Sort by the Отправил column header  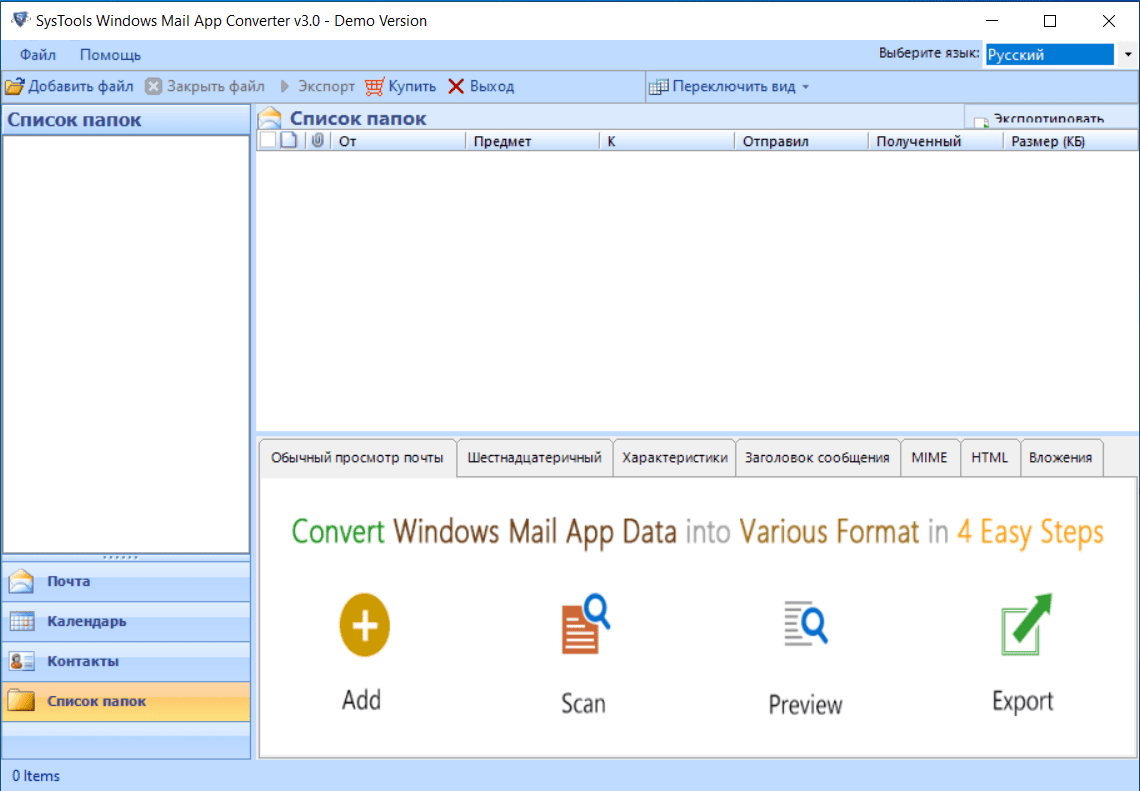tap(801, 141)
